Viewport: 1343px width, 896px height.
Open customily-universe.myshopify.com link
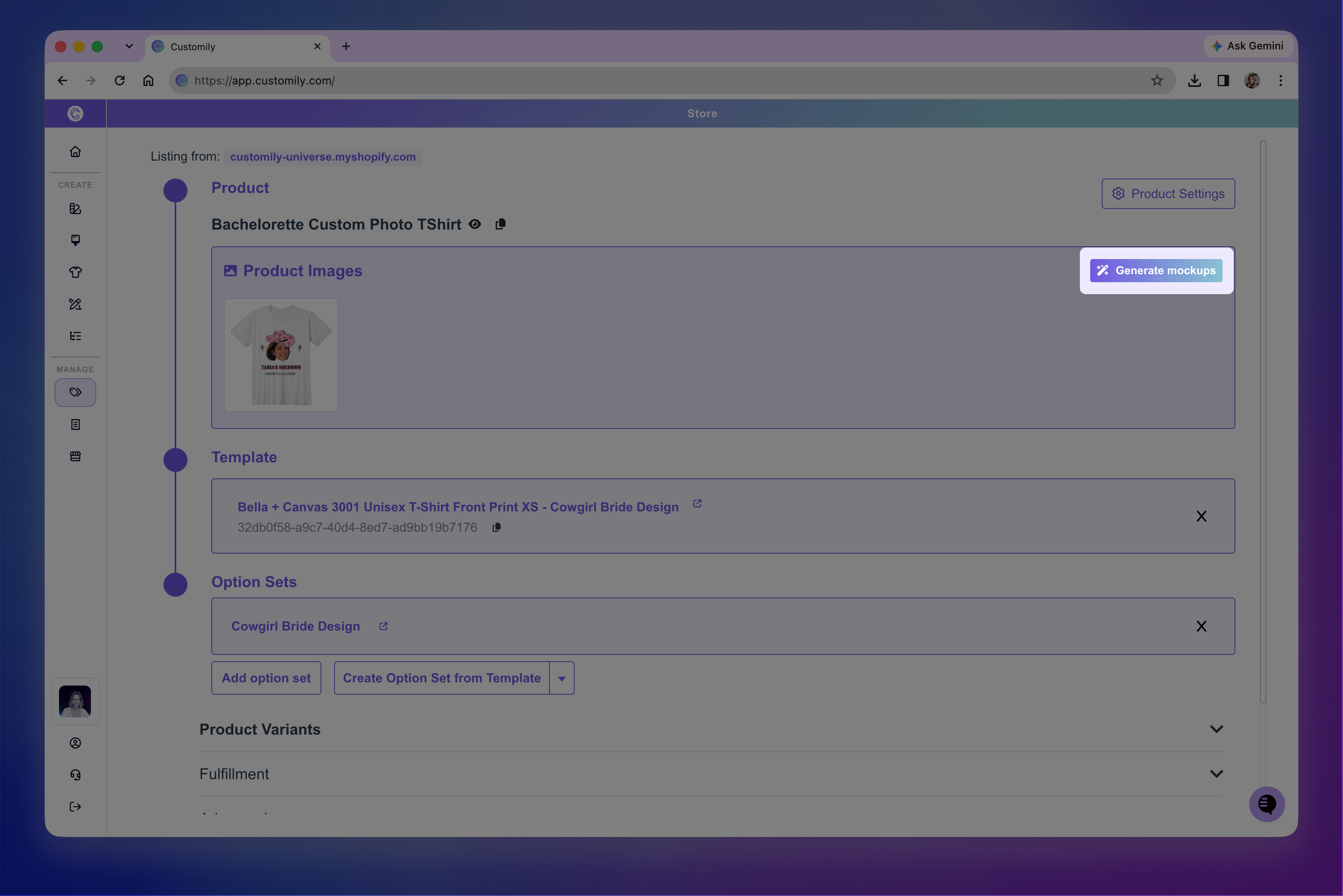(x=323, y=157)
